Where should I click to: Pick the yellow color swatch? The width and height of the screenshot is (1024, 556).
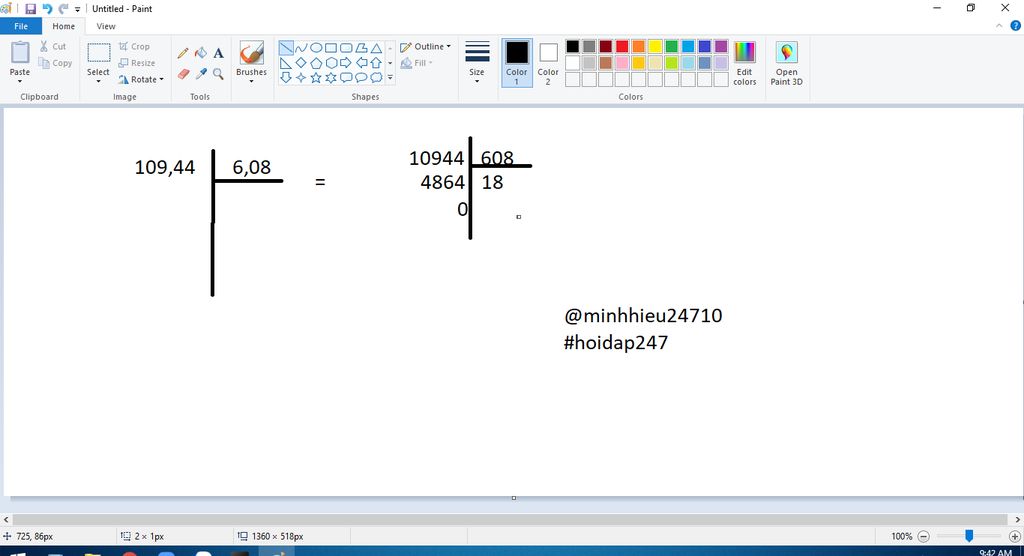pos(655,46)
